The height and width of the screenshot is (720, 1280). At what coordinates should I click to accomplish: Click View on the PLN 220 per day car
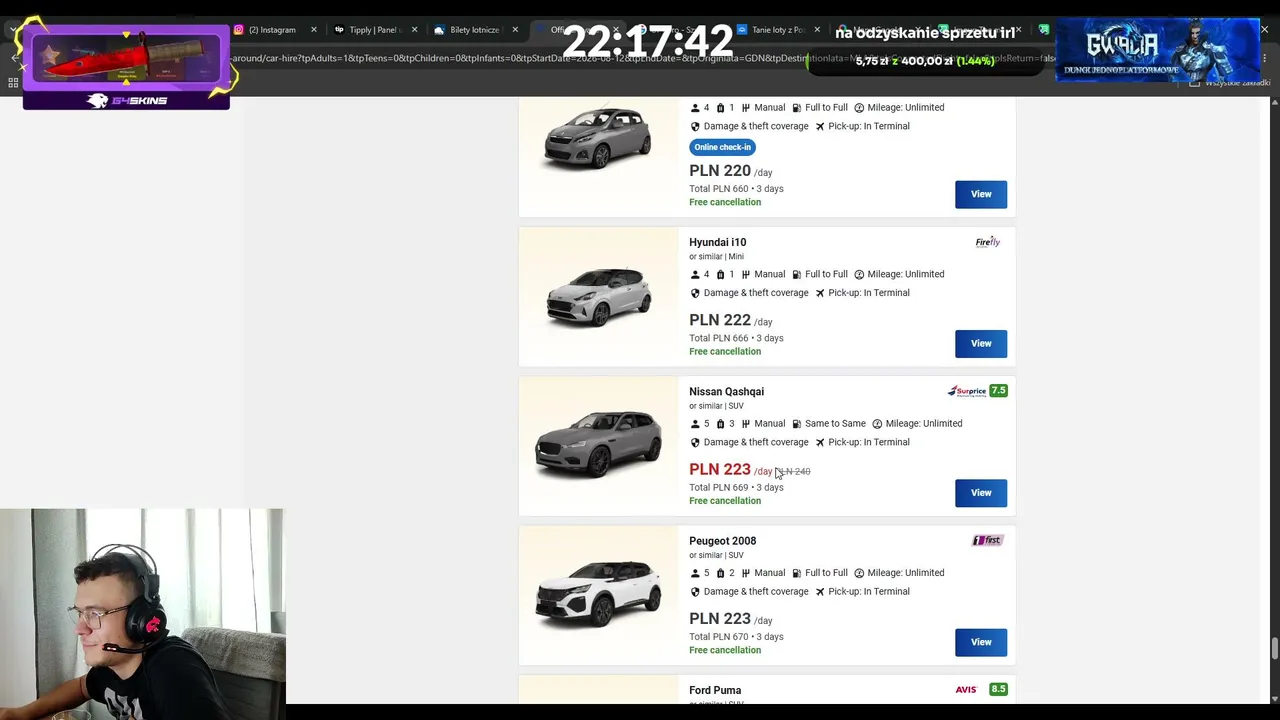[981, 194]
